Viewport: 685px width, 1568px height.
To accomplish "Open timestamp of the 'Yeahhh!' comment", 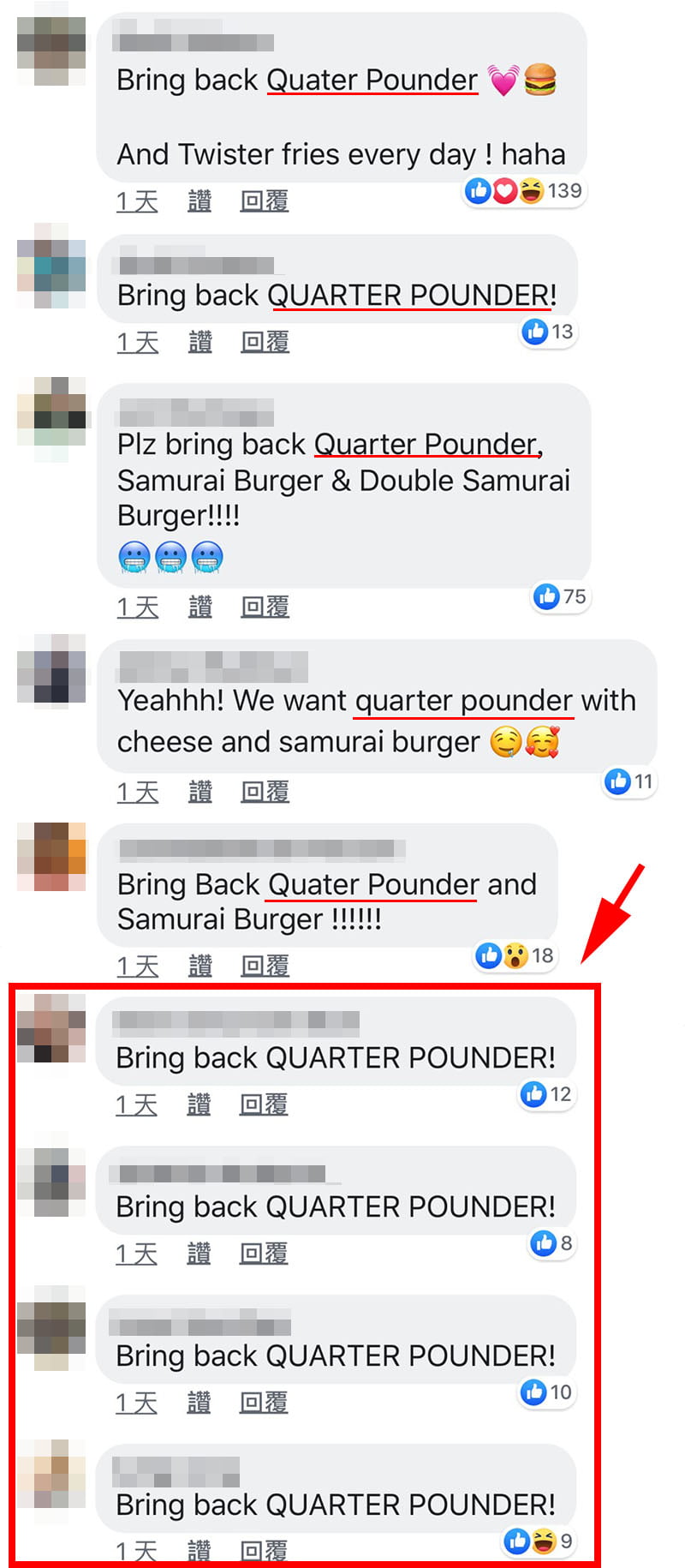I will (x=138, y=793).
